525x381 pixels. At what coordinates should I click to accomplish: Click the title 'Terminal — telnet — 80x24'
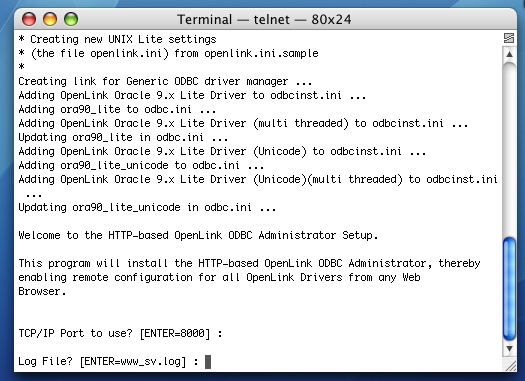pyautogui.click(x=264, y=19)
